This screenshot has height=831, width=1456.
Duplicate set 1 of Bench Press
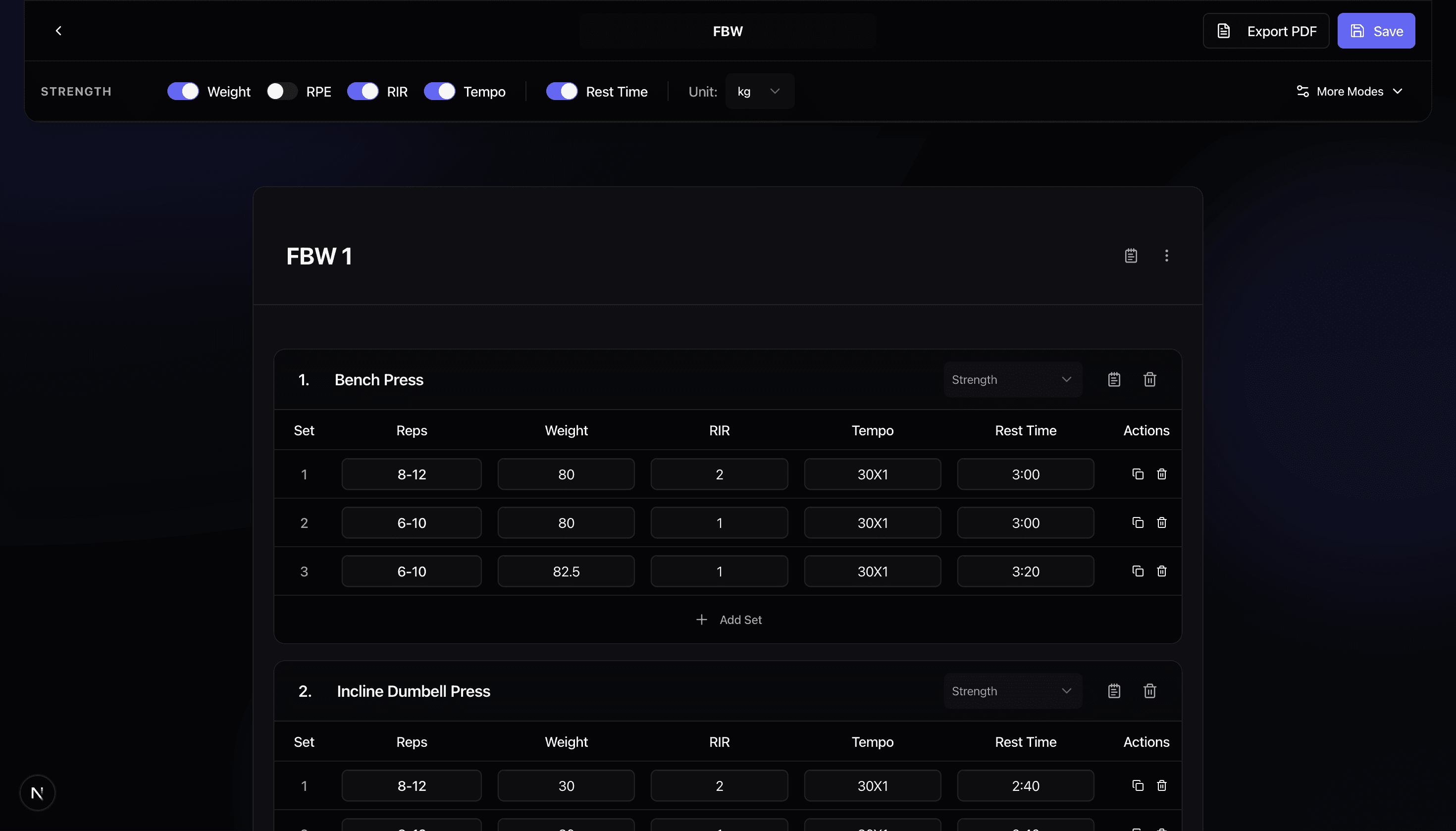(x=1137, y=474)
